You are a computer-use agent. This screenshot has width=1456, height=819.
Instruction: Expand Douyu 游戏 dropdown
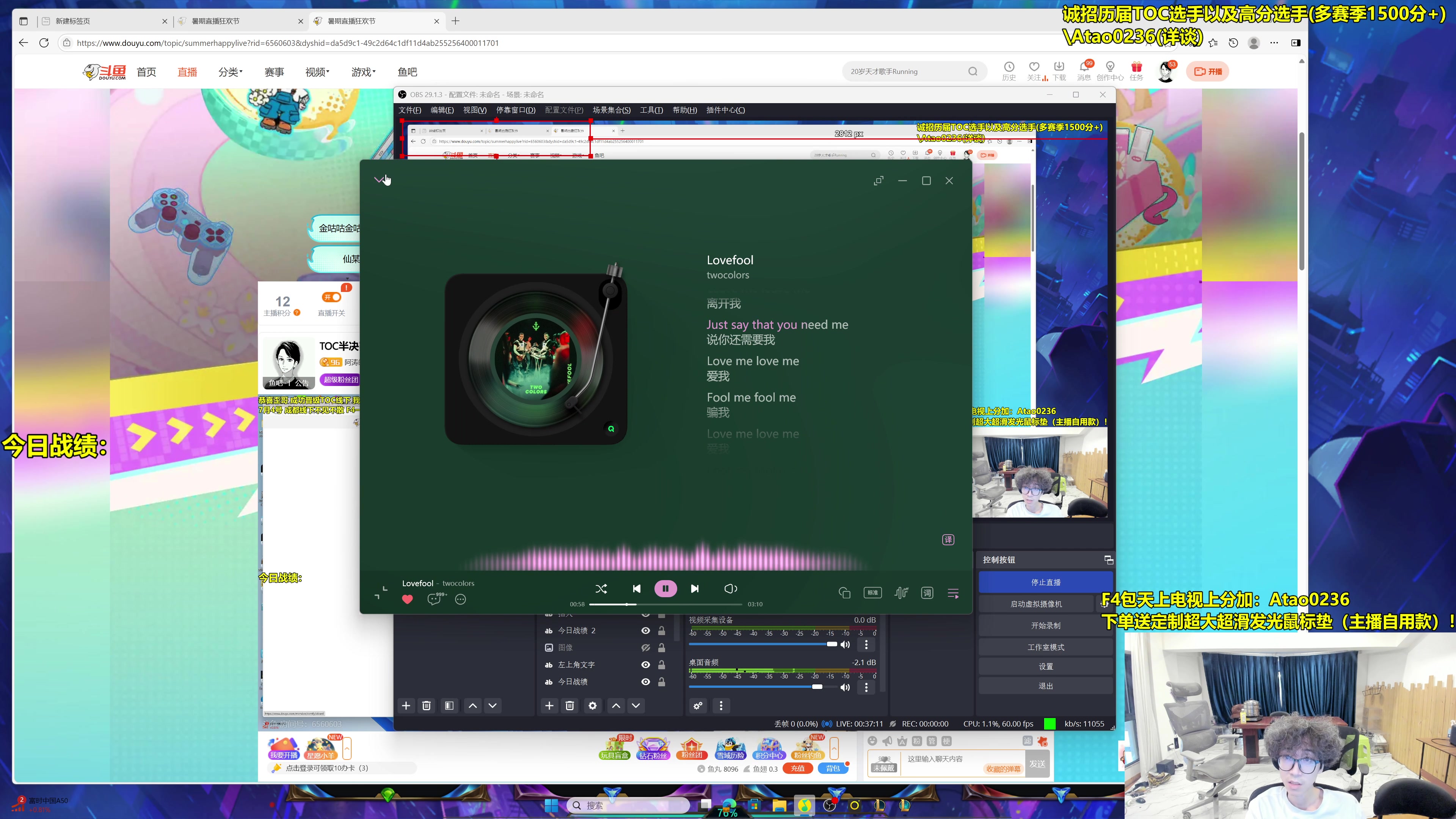point(364,72)
